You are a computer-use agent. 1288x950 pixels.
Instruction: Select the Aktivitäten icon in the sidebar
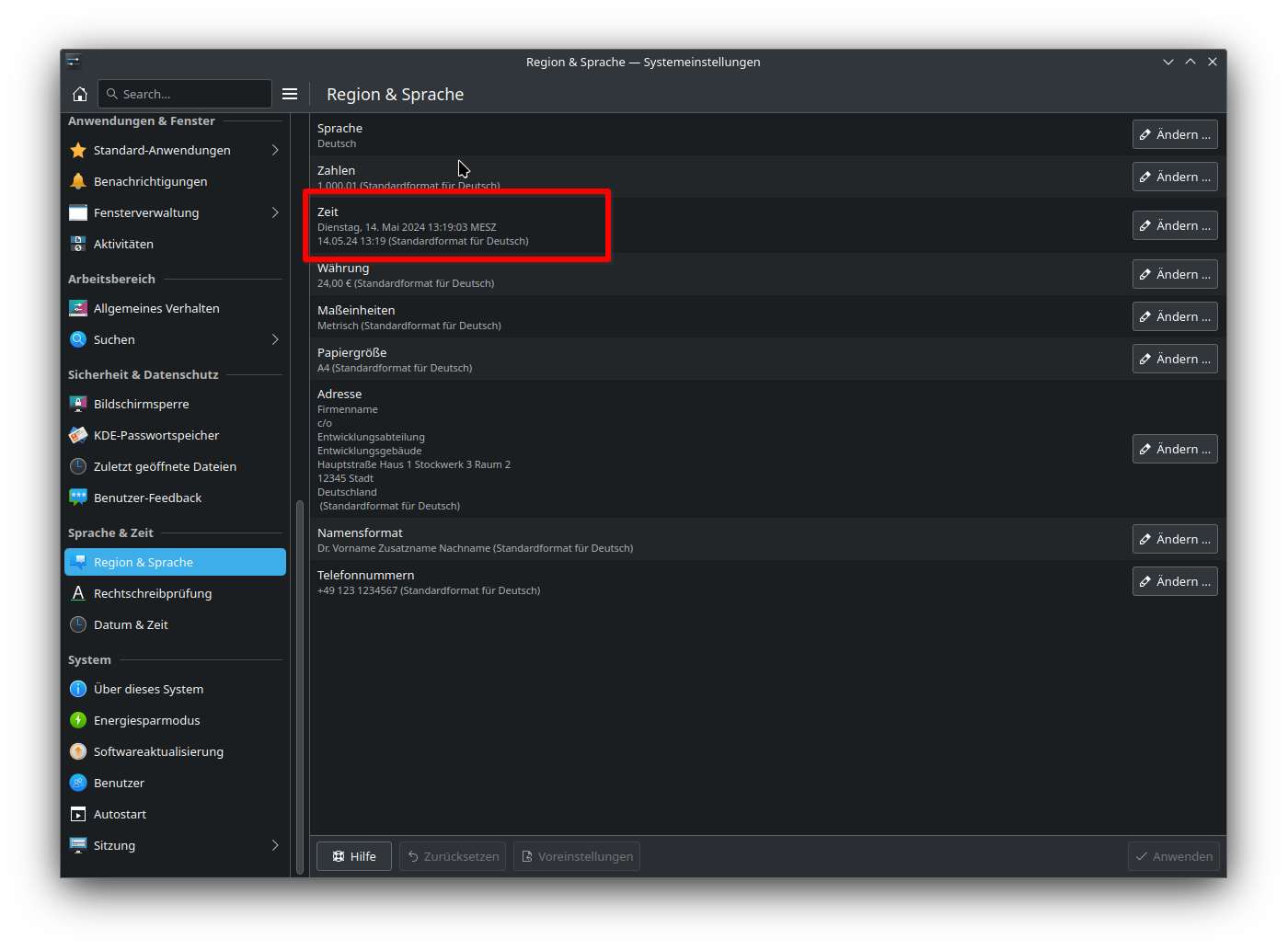point(78,244)
